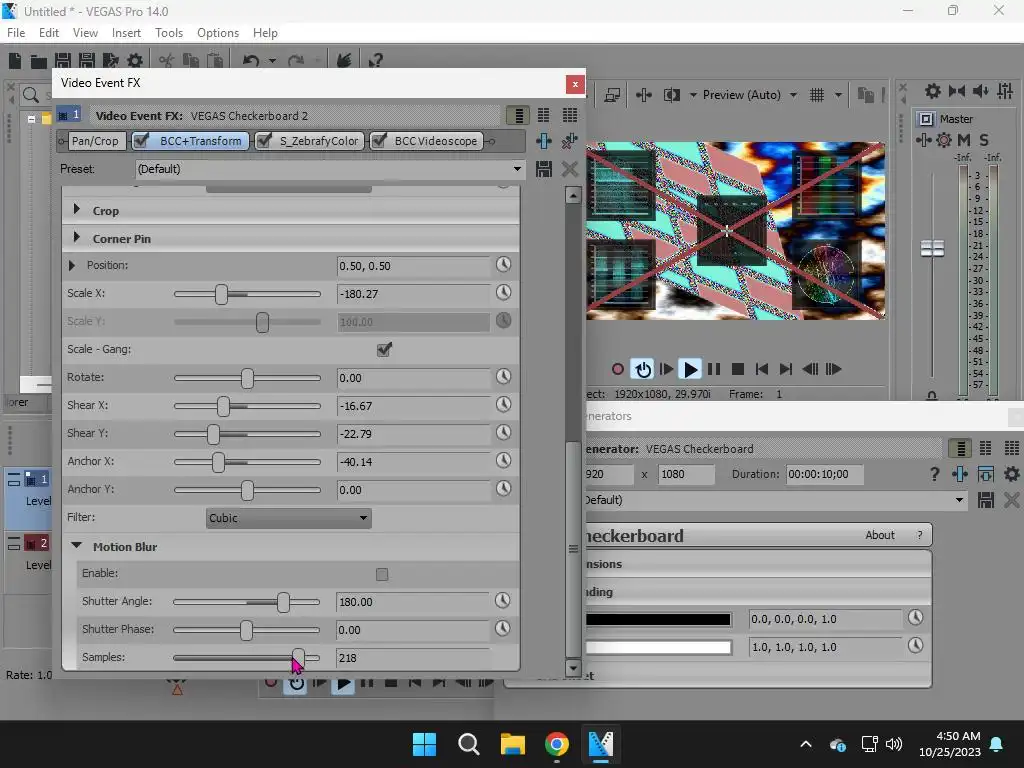The image size is (1024, 768).
Task: Open the Insert menu
Action: tap(126, 33)
